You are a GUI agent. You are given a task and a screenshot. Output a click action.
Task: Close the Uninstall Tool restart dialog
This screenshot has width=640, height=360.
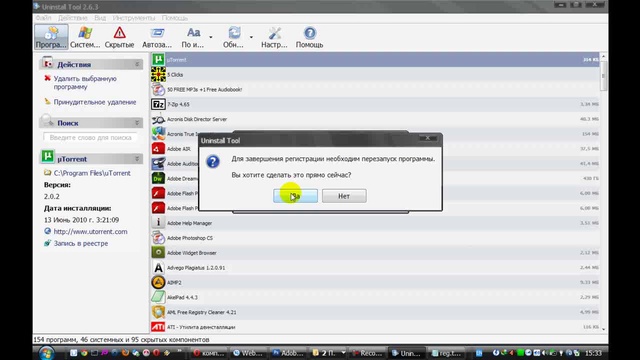click(428, 138)
